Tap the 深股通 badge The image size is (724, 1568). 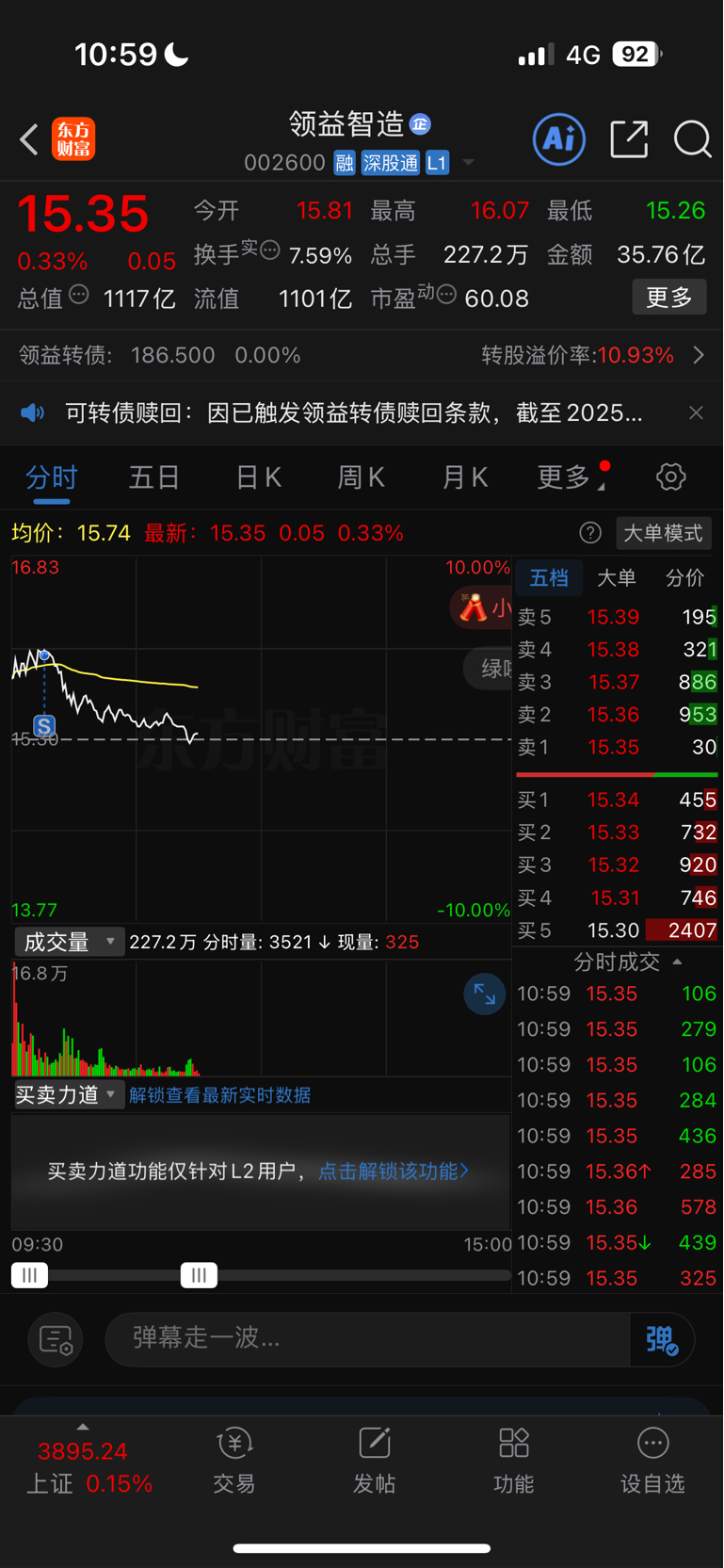click(391, 163)
